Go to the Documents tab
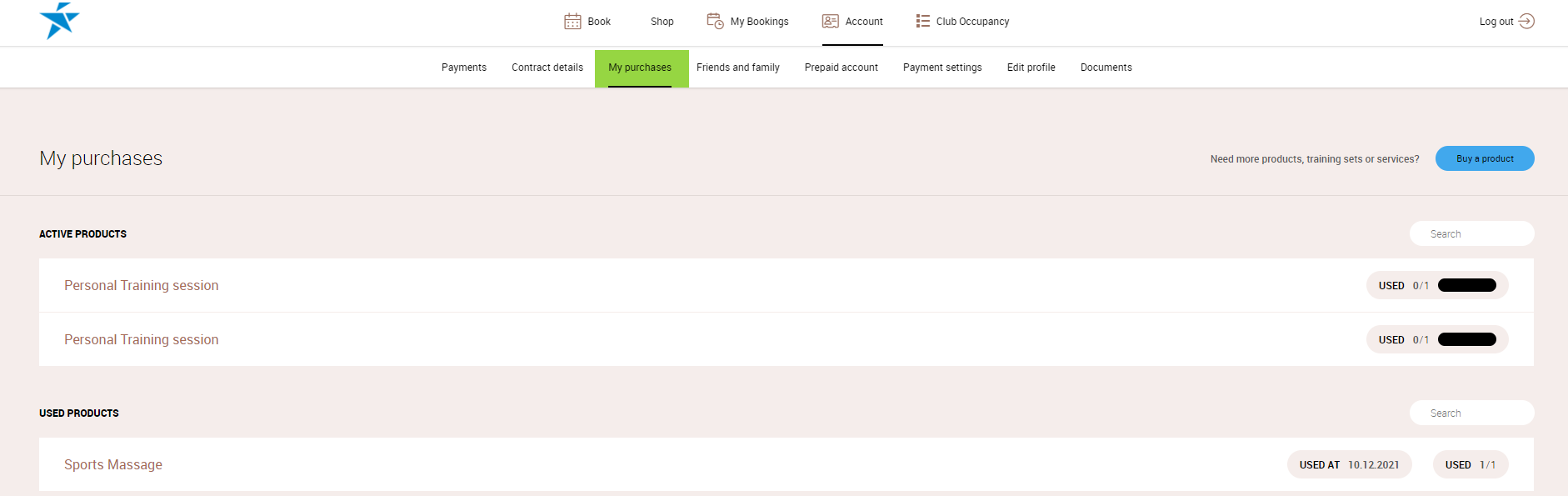1568x496 pixels. [x=1106, y=68]
